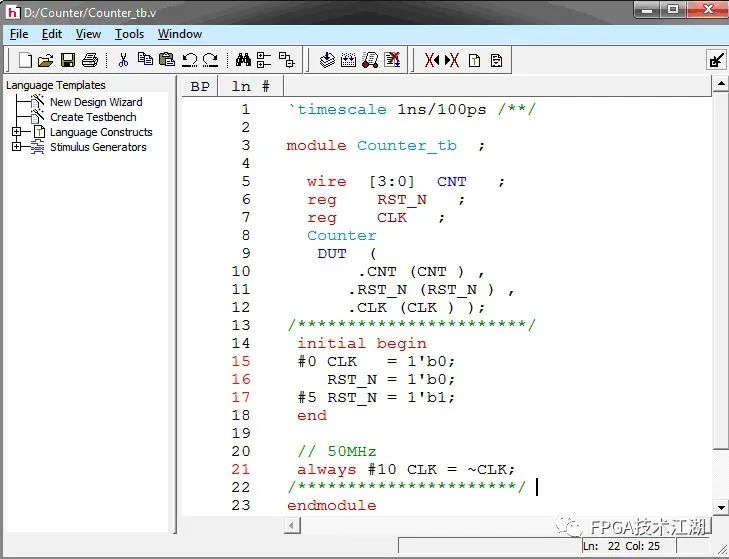729x559 pixels.
Task: Click the BP column header
Action: (200, 87)
